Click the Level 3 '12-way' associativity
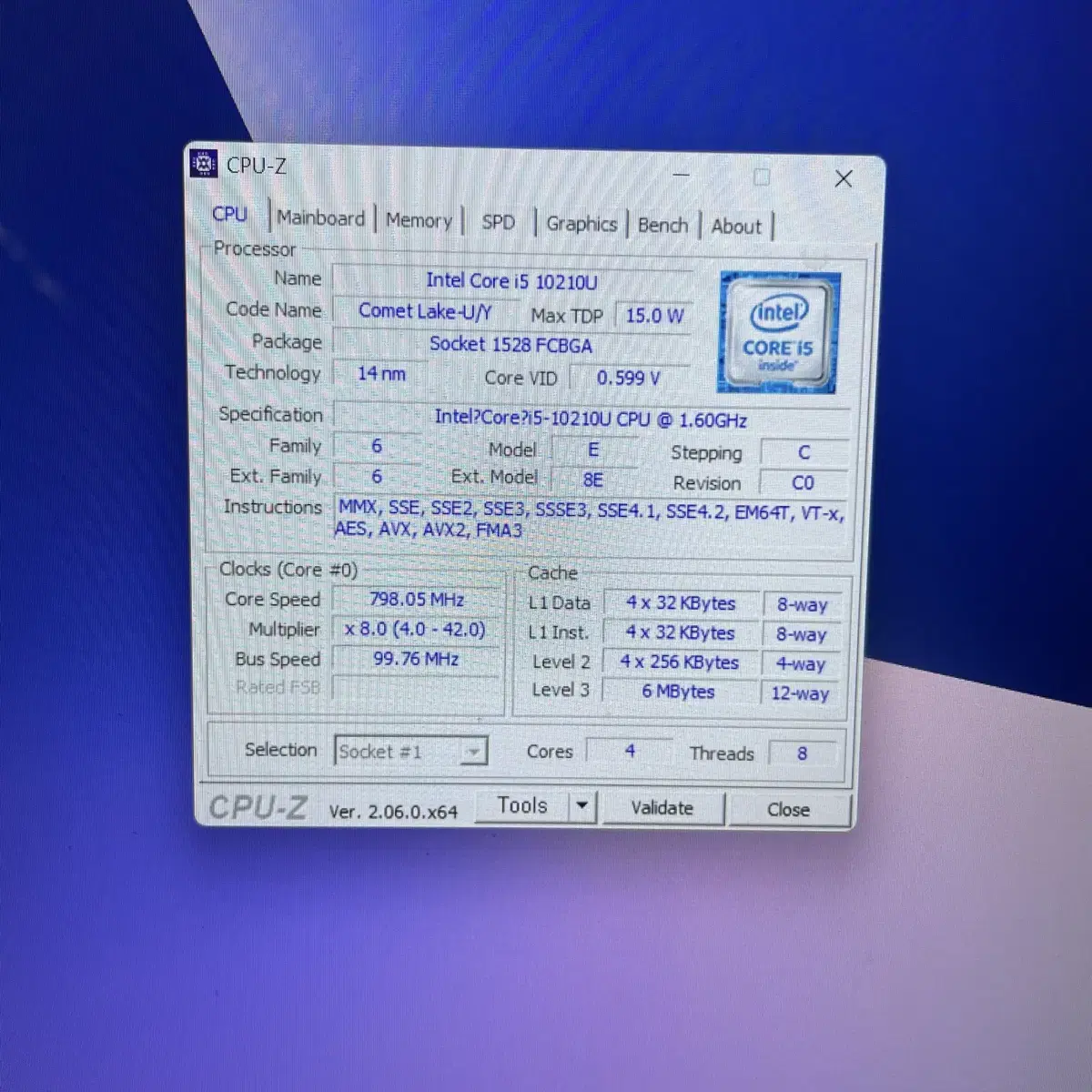 tap(800, 693)
